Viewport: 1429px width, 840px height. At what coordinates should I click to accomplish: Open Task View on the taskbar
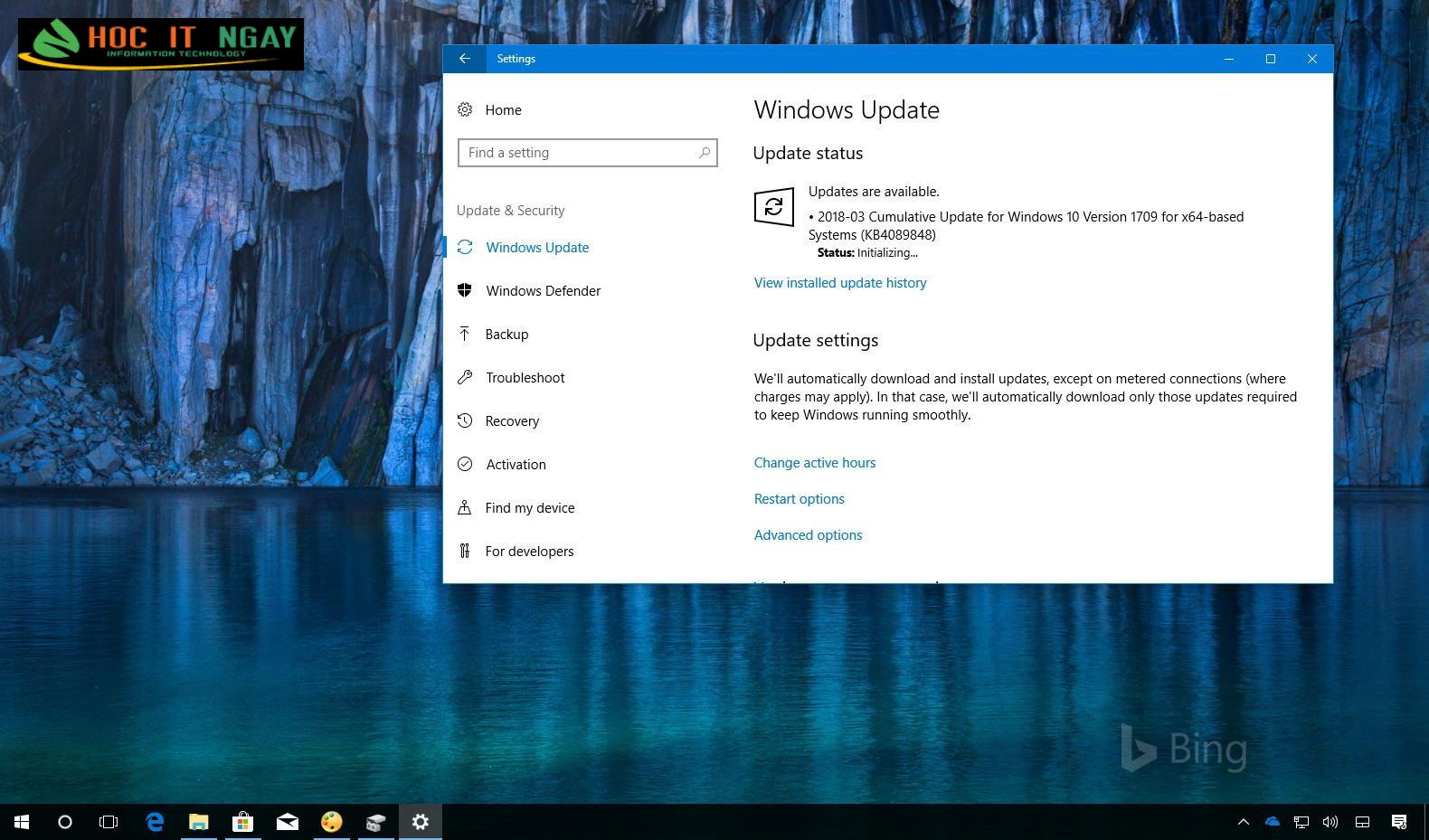(x=109, y=822)
